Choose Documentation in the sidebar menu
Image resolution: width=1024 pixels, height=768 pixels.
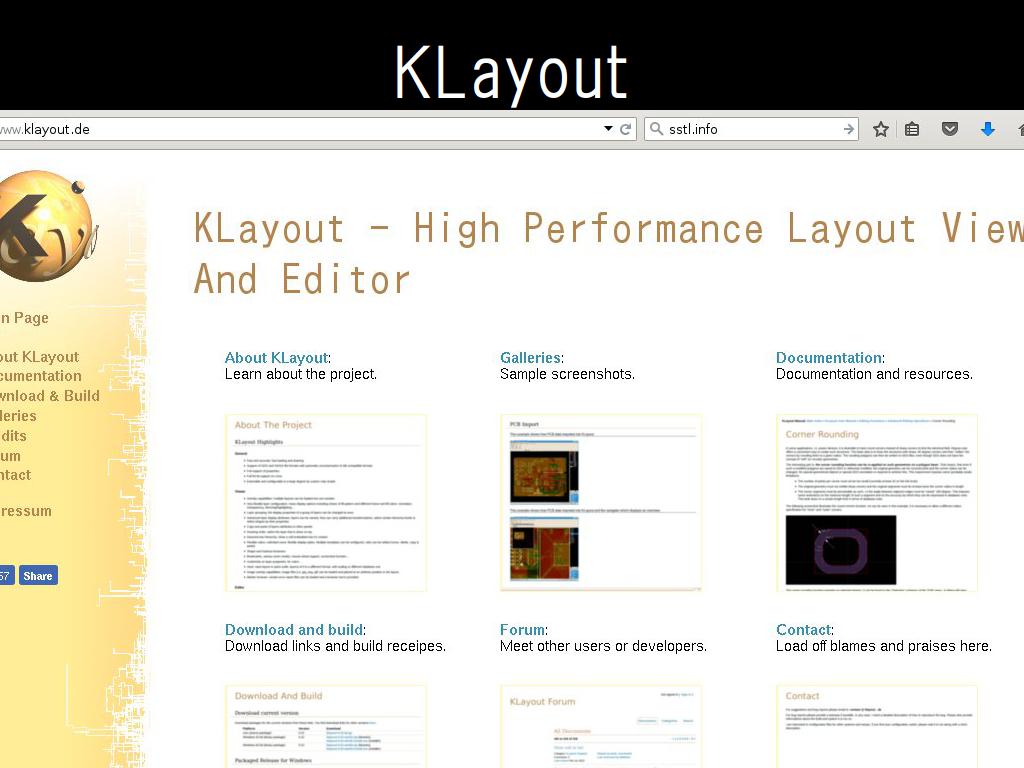click(40, 376)
